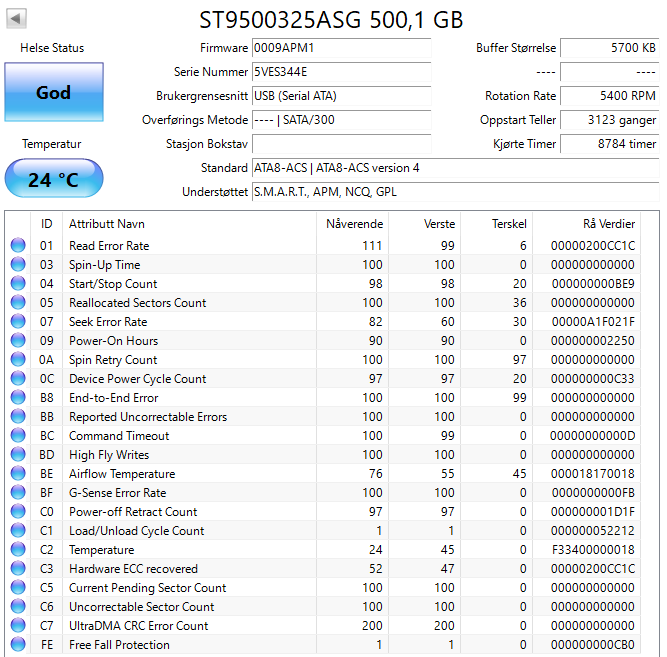Click the status orb next to Power-On Hours

18,341
